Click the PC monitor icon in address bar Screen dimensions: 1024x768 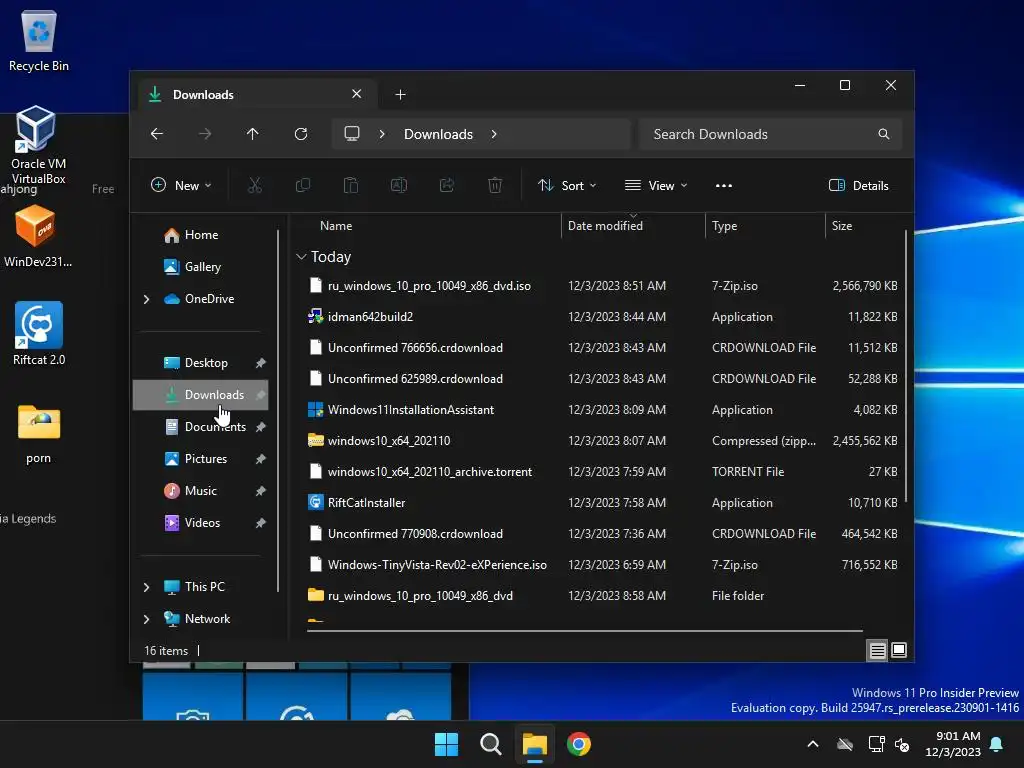click(352, 134)
